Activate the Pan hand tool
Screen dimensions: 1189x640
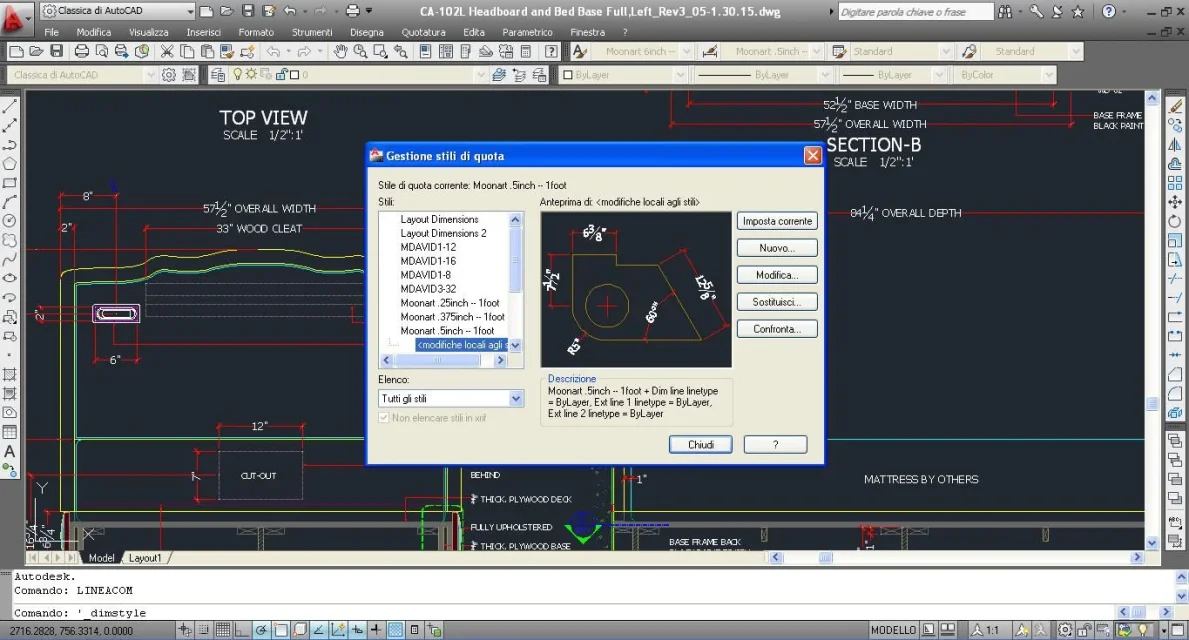340,51
